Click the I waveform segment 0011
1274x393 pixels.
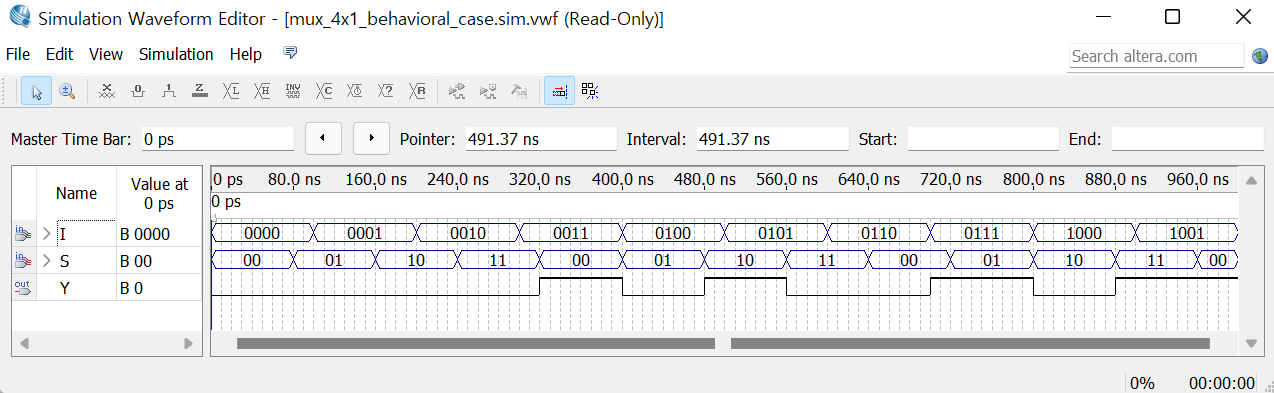tap(571, 233)
